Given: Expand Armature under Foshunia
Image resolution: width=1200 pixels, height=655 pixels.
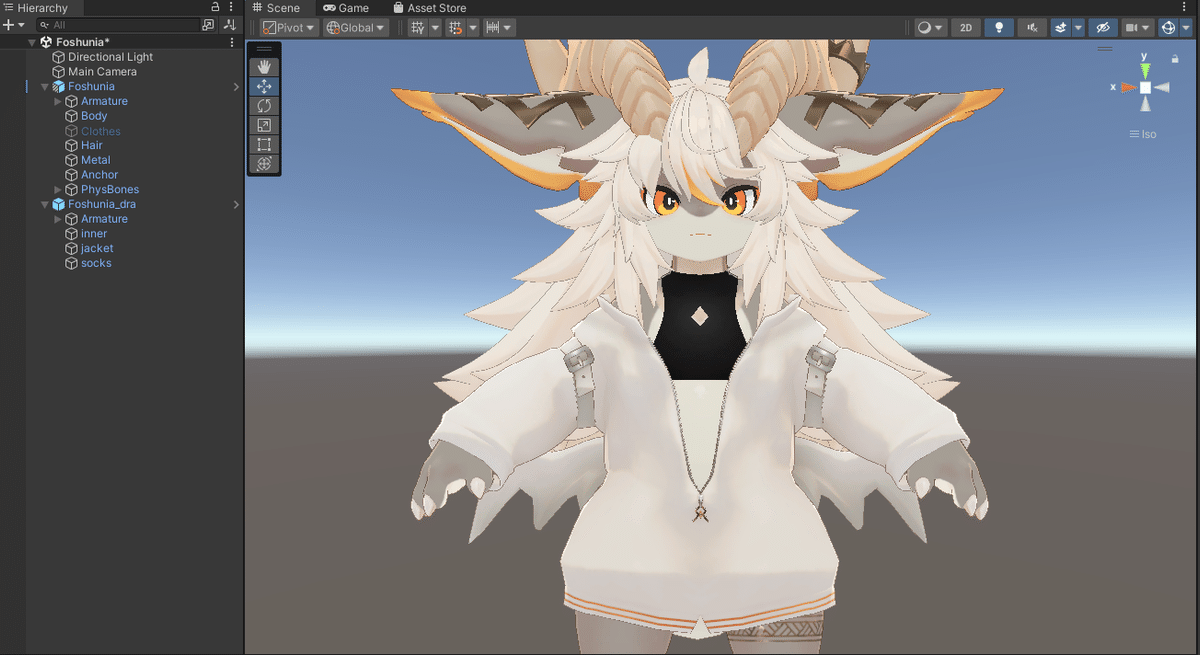Looking at the screenshot, I should pyautogui.click(x=57, y=101).
